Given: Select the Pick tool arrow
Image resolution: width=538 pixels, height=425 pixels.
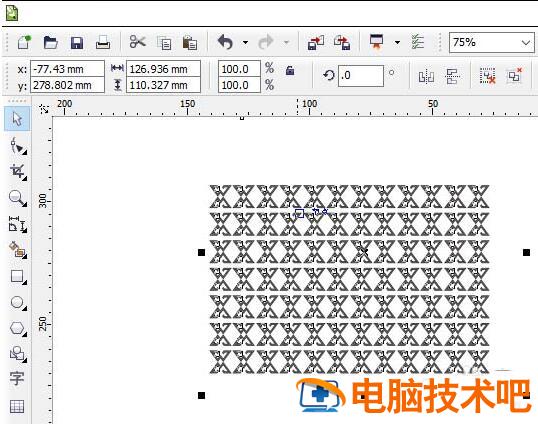Looking at the screenshot, I should pos(17,119).
